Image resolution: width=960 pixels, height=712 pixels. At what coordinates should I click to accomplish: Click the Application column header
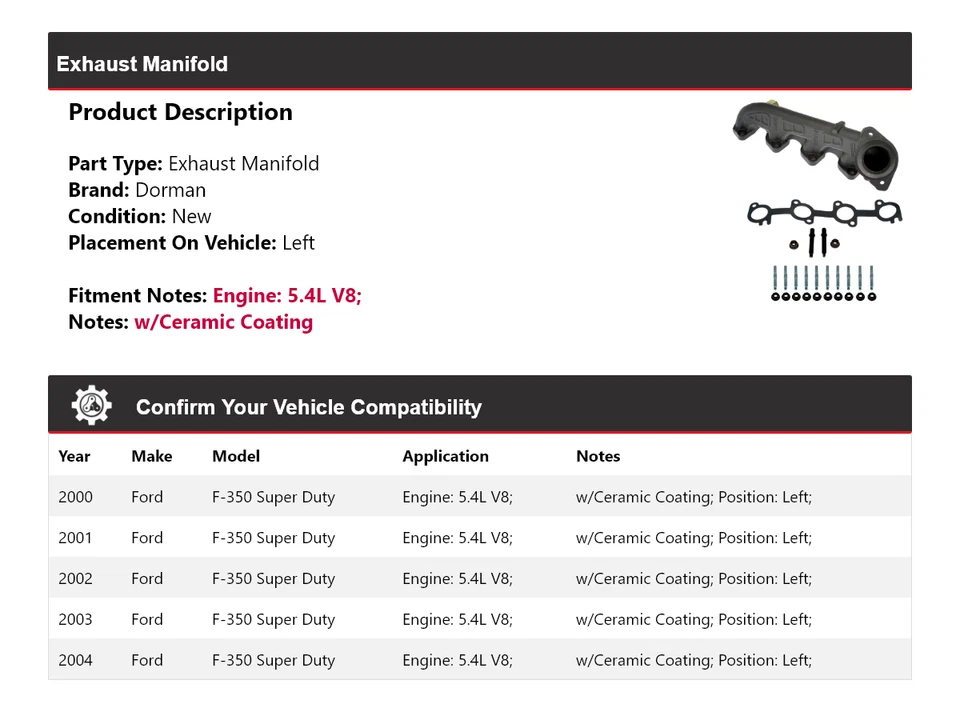tap(445, 456)
